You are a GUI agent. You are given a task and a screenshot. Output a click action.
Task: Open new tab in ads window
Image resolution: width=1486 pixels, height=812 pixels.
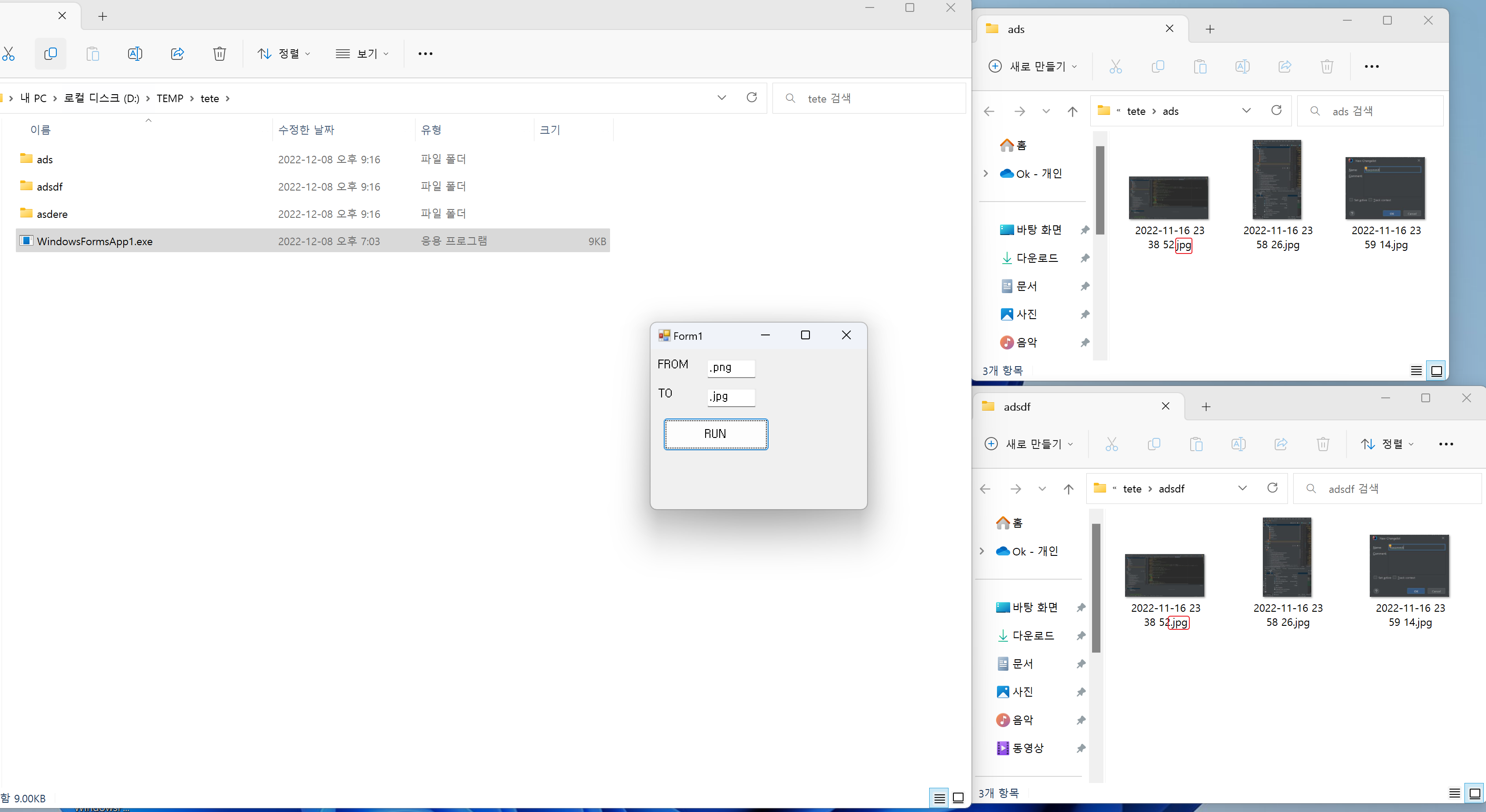pyautogui.click(x=1210, y=29)
